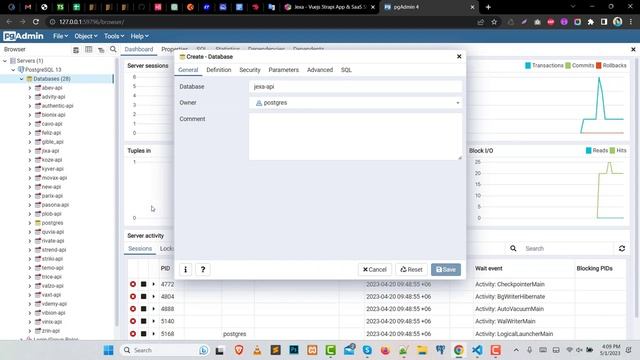The image size is (640, 360).
Task: Expand row details arrow for PID 4772
Action: [154, 284]
